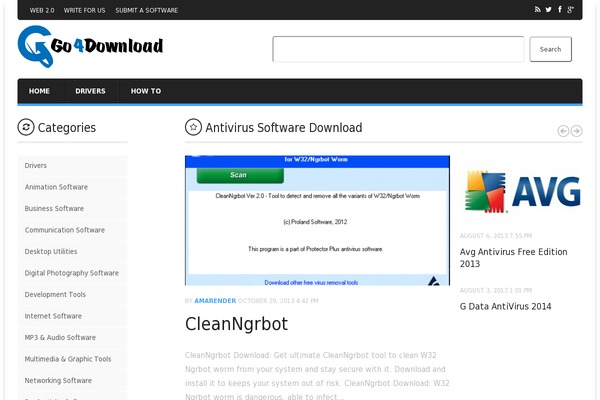
Task: Click the star icon beside Antivirus Software Download
Action: (x=193, y=127)
